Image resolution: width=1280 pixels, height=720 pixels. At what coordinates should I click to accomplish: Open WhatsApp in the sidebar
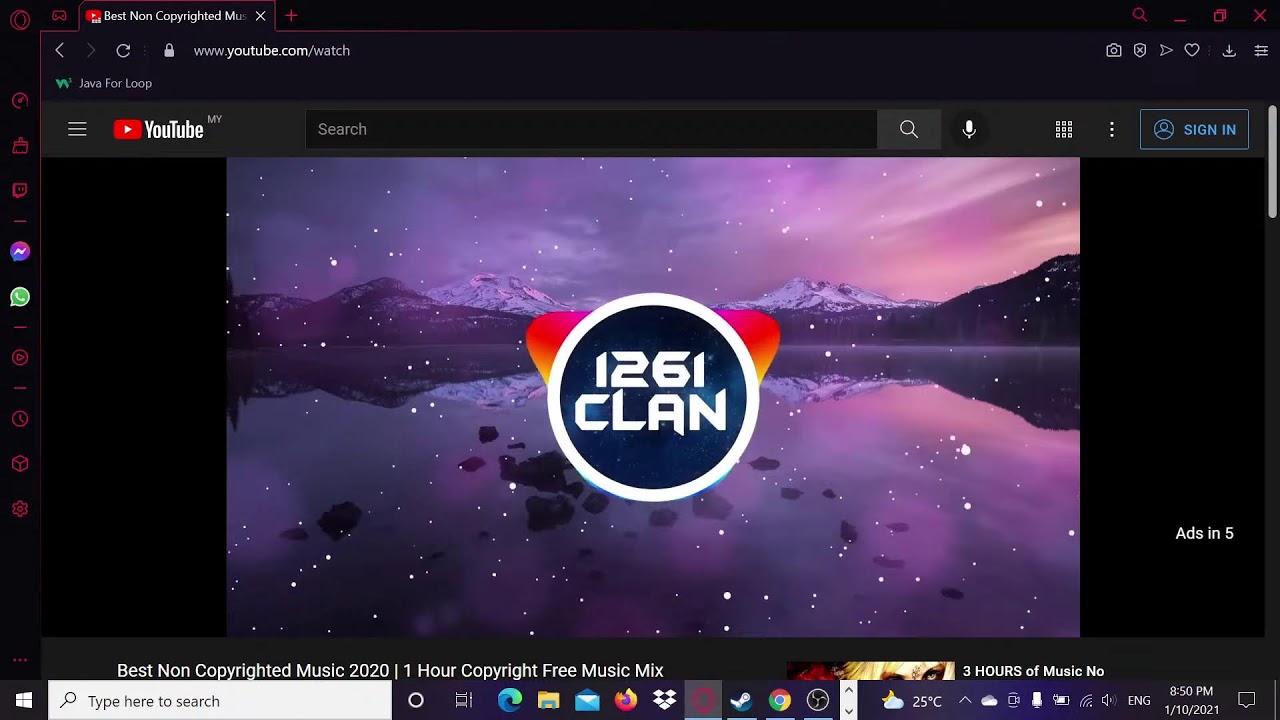20,297
